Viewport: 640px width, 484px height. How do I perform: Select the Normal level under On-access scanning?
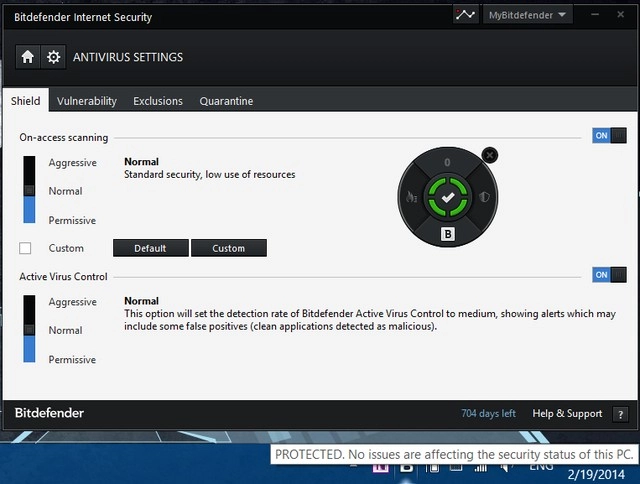pos(65,191)
